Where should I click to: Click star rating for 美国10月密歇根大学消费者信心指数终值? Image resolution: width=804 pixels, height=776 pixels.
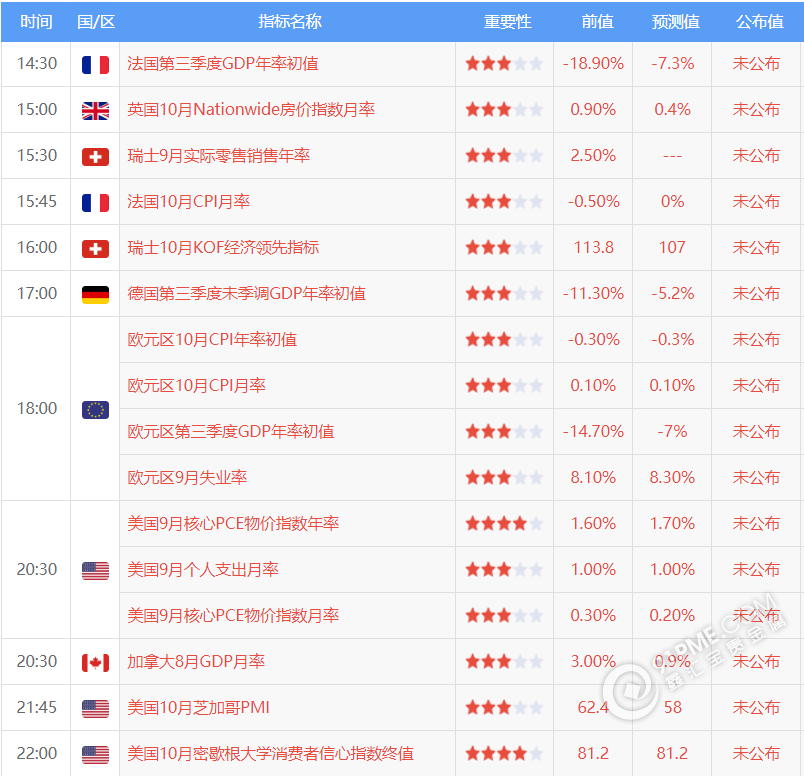504,754
